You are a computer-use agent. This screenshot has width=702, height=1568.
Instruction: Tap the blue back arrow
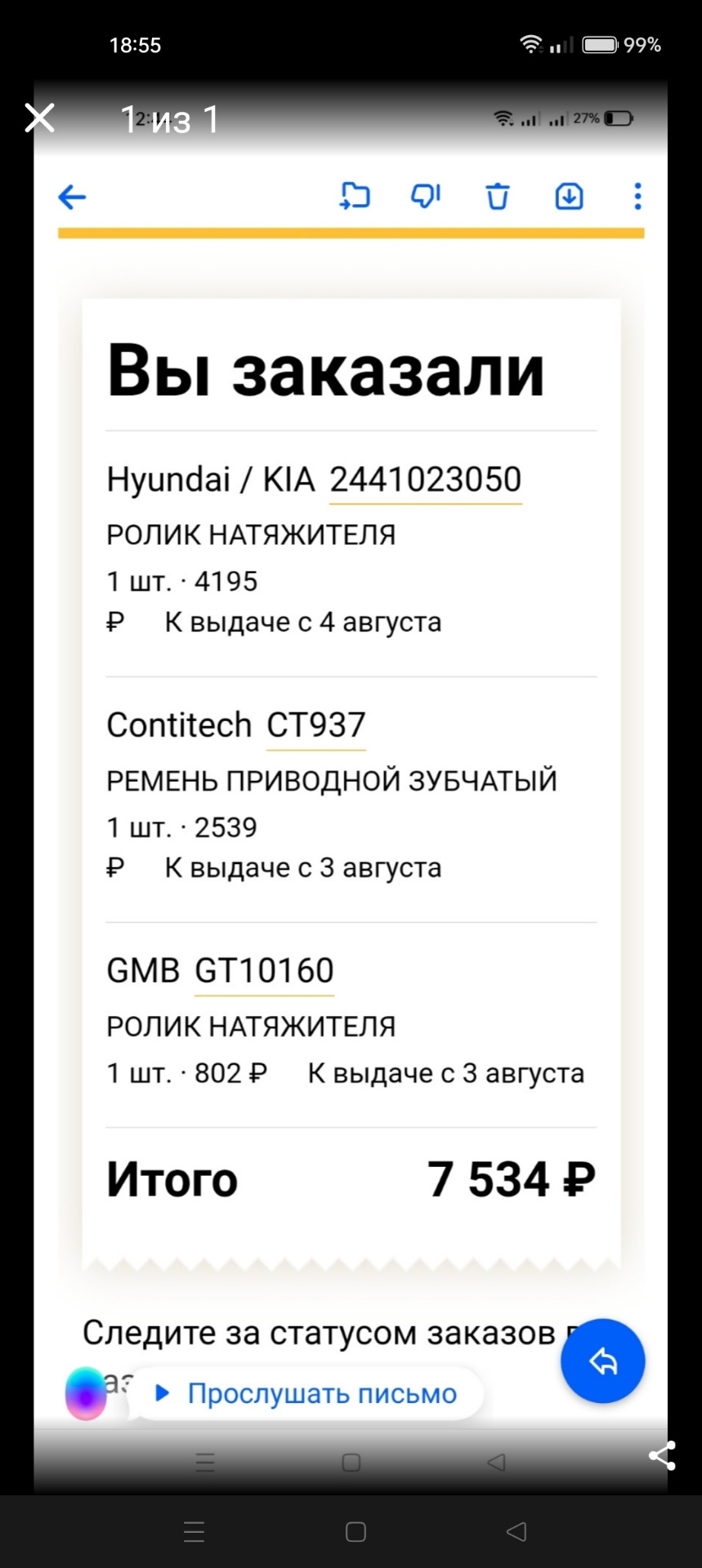[x=72, y=197]
